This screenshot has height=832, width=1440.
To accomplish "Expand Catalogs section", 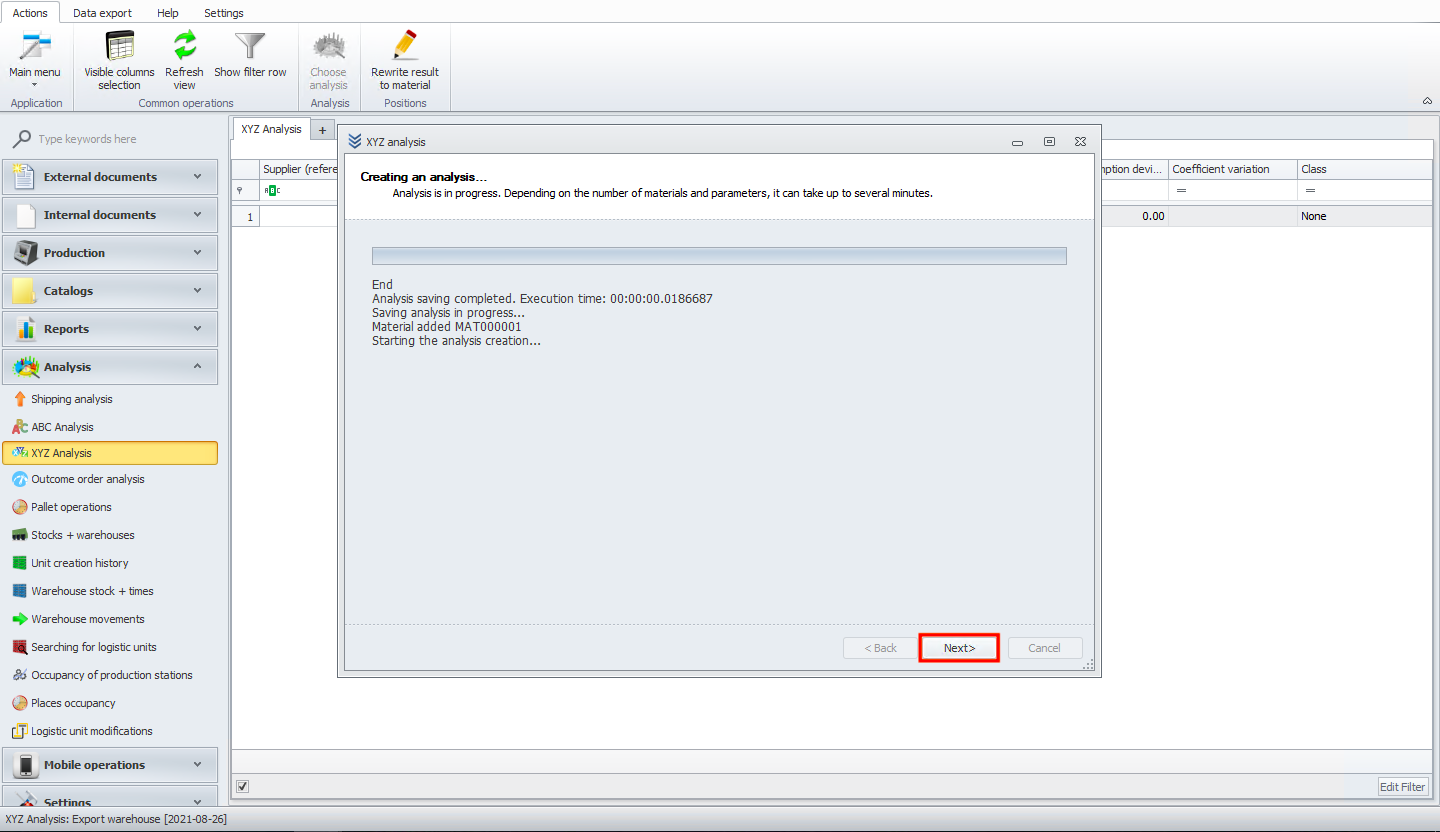I will 110,291.
